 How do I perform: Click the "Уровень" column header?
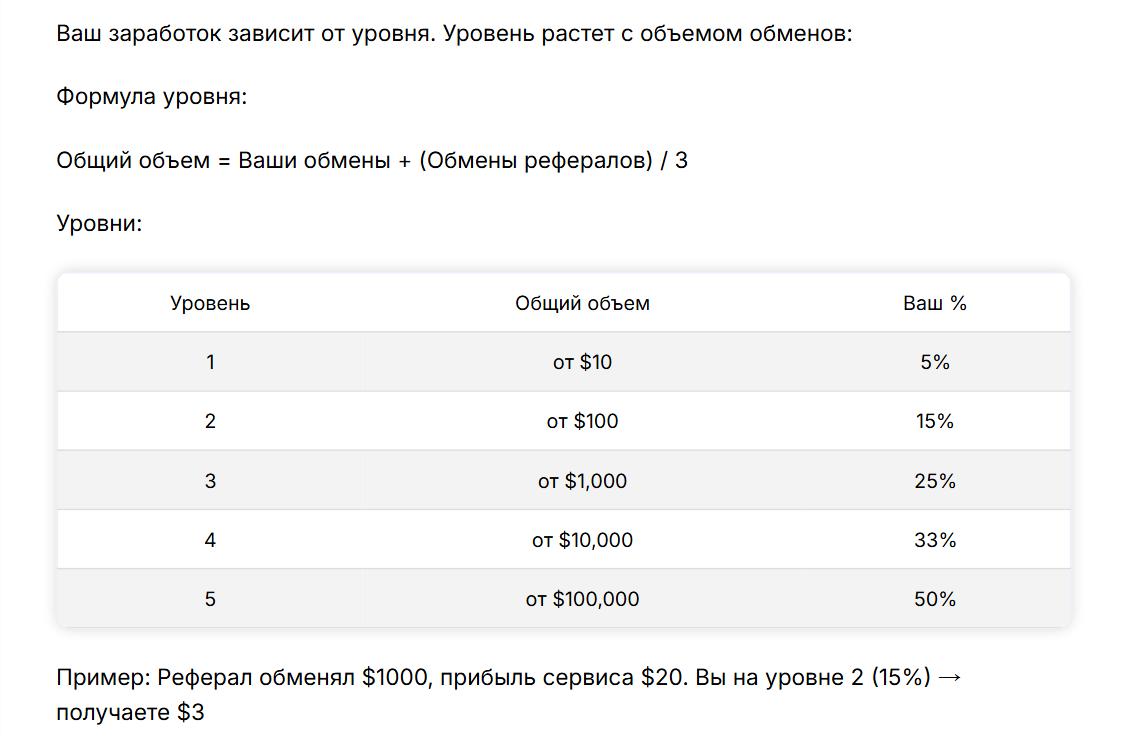coord(210,303)
